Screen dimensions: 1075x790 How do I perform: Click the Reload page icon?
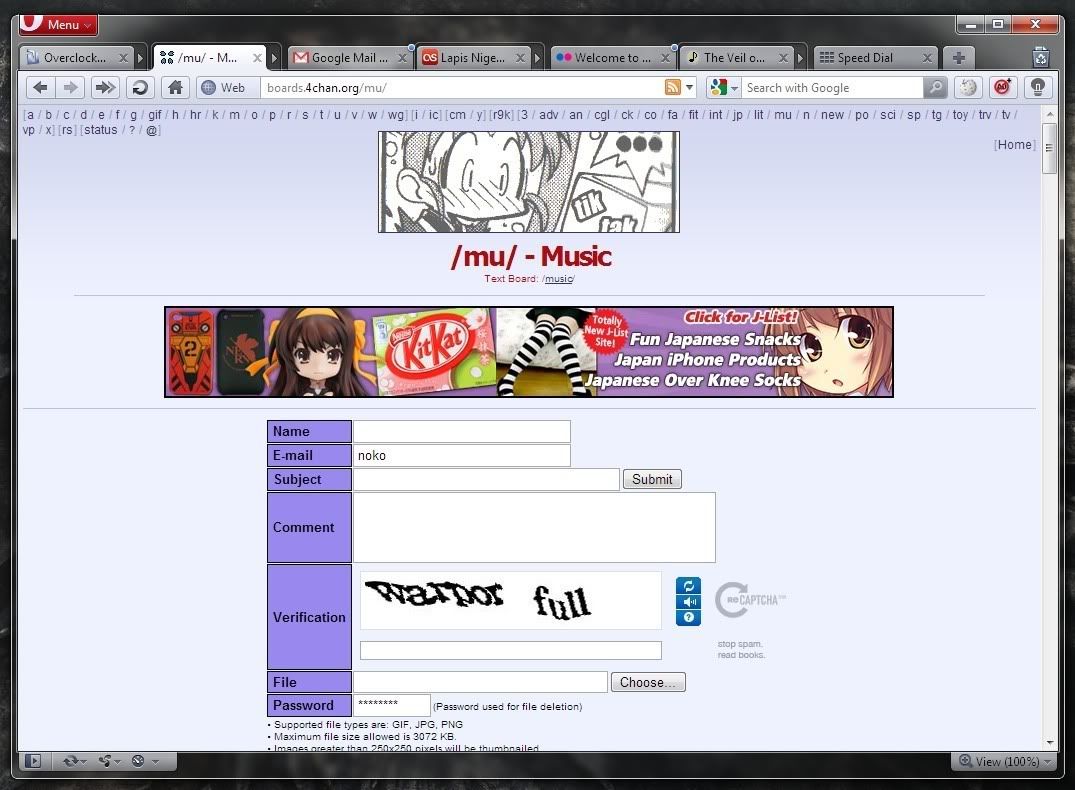[139, 88]
